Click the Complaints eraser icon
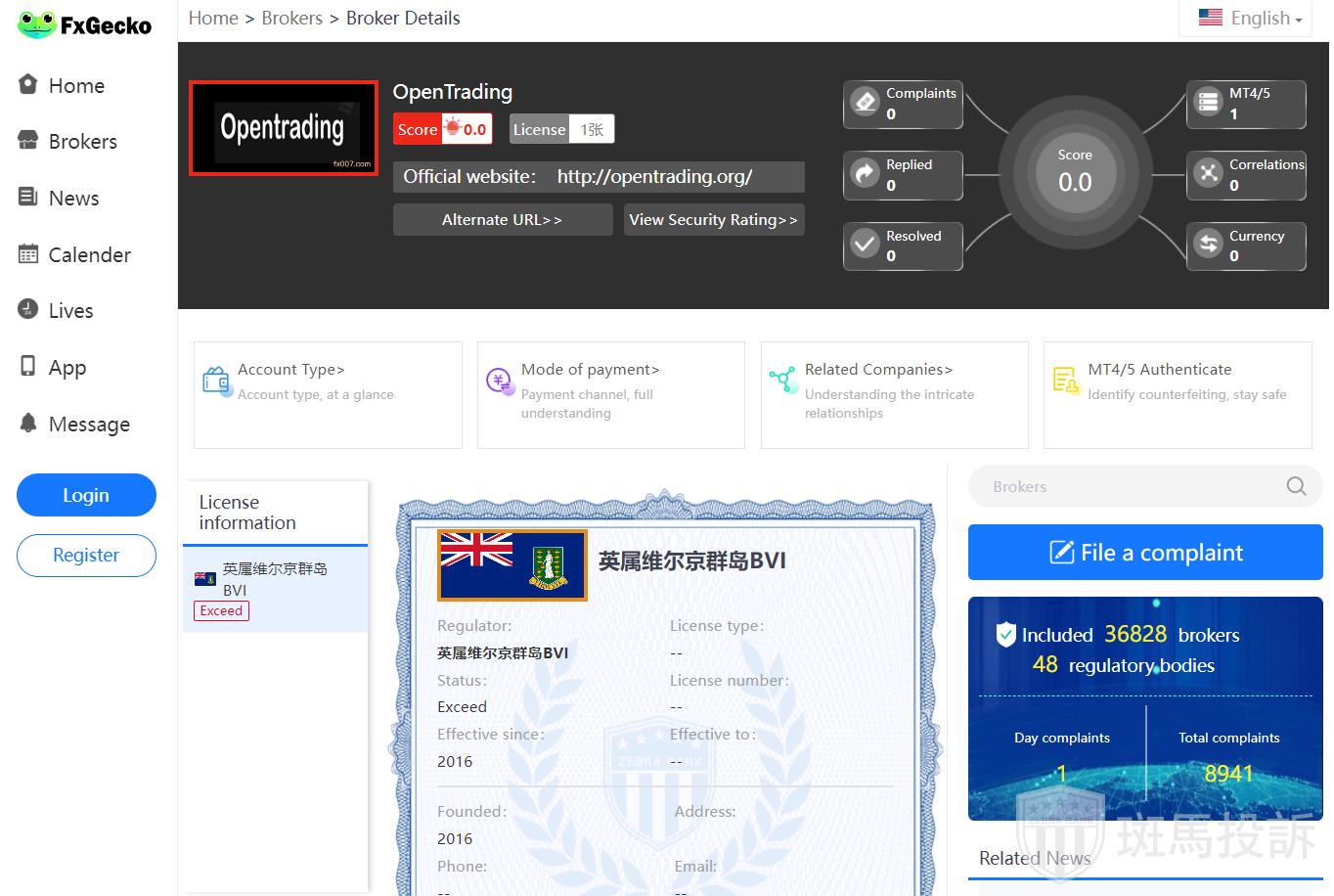The height and width of the screenshot is (896, 1334). point(865,102)
